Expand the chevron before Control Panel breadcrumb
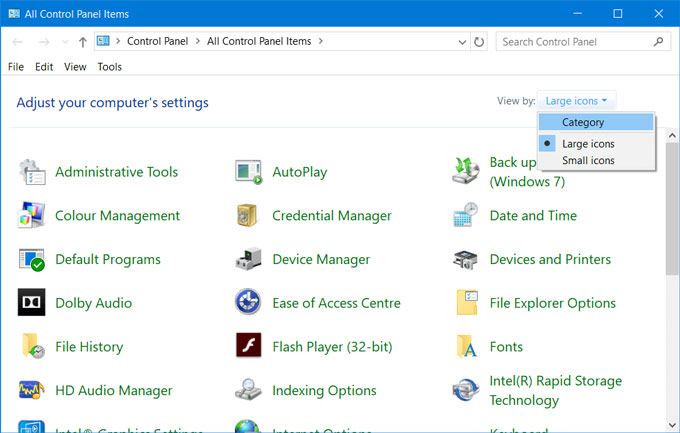The width and height of the screenshot is (680, 433). click(118, 41)
